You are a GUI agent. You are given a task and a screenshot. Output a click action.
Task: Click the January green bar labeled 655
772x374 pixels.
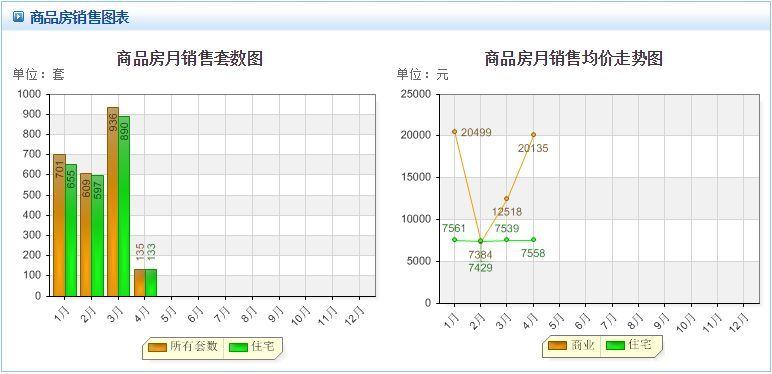[71, 230]
